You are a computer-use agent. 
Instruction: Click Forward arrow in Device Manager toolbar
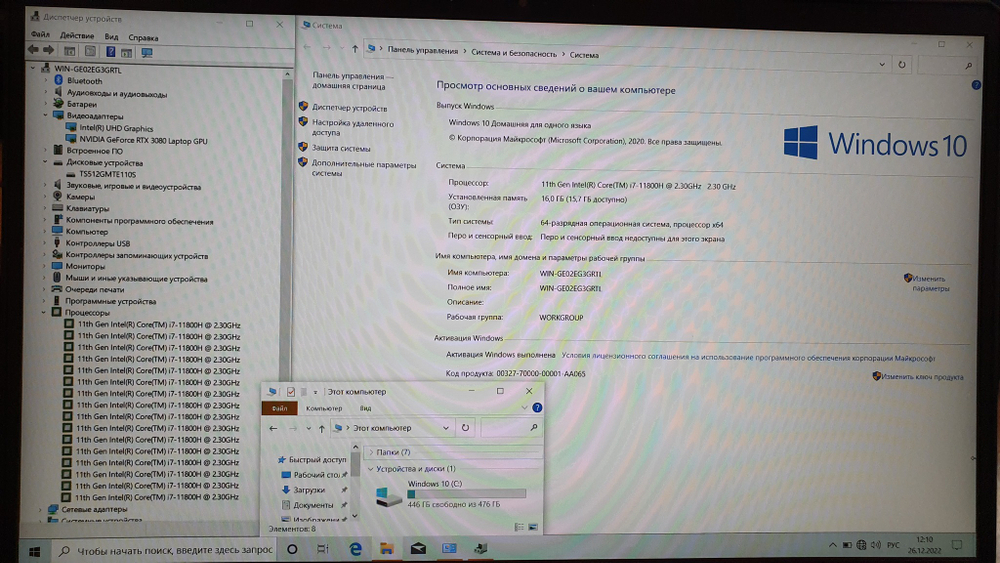(48, 50)
